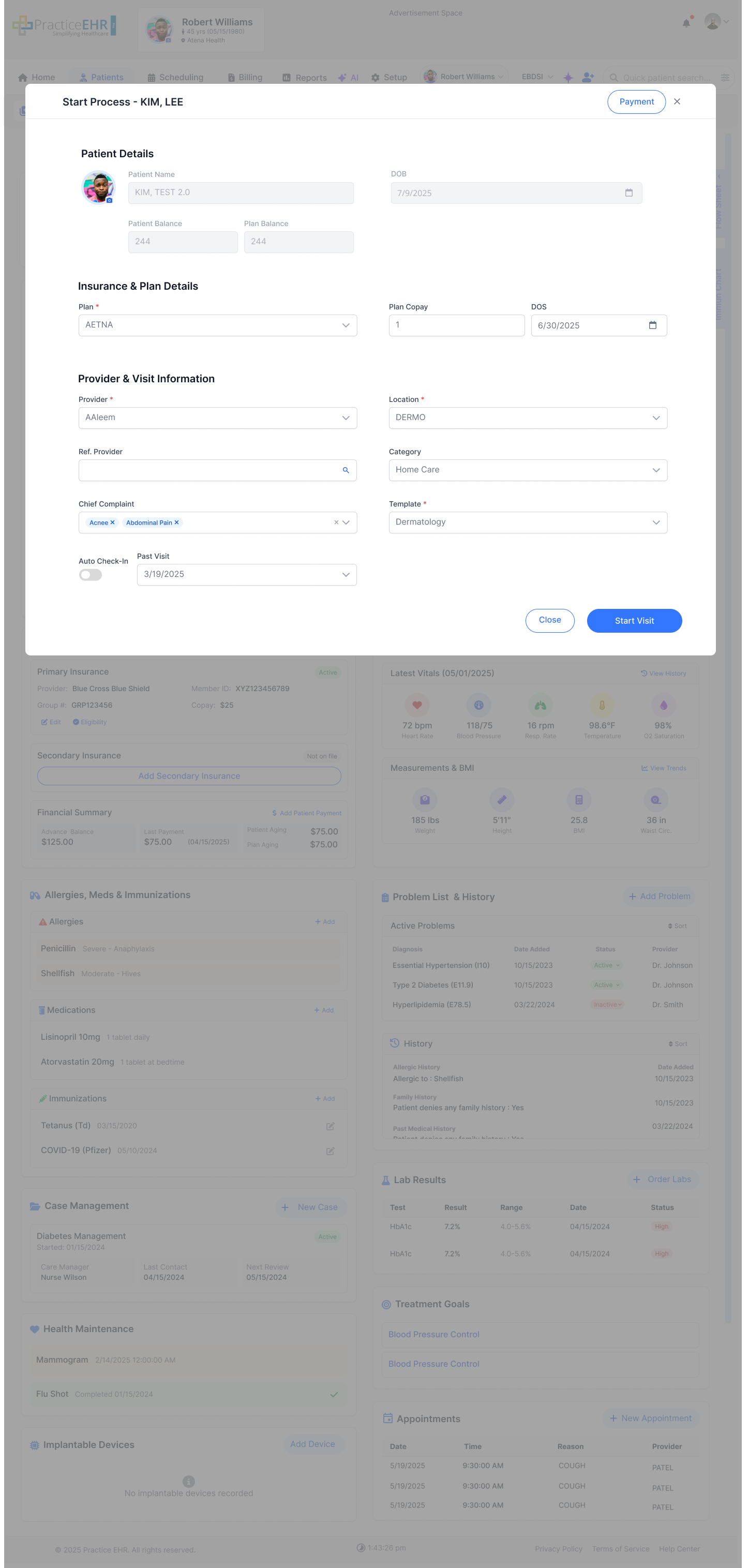
Task: Click the temperature thermometer icon
Action: [x=602, y=705]
